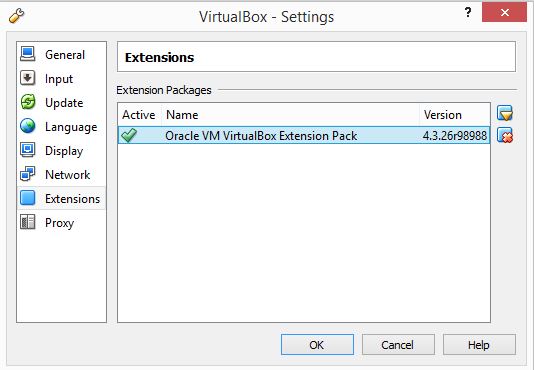Open Help for the settings dialog
Screen dimensions: 534x370
pyautogui.click(x=479, y=345)
